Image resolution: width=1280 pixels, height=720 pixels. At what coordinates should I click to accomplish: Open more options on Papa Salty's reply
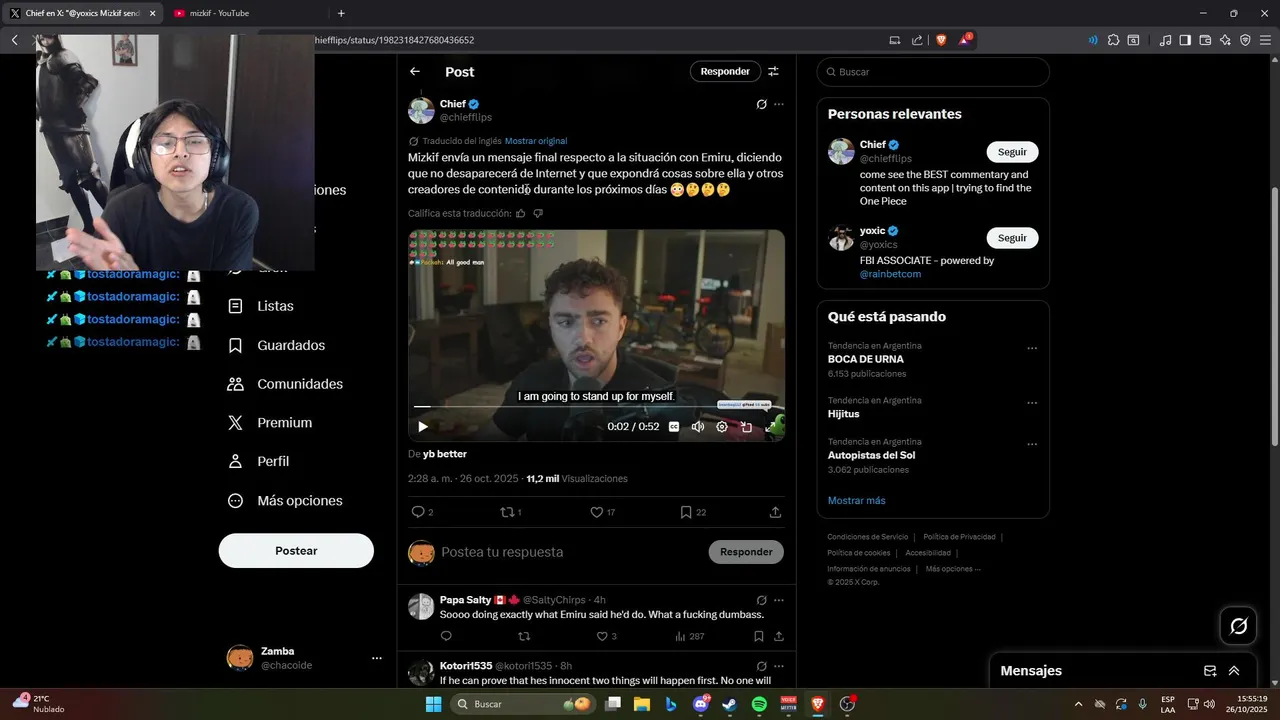point(779,600)
